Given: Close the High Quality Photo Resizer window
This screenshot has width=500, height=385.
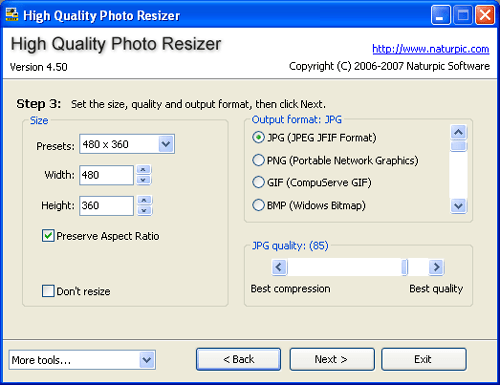Looking at the screenshot, I should pyautogui.click(x=485, y=15).
